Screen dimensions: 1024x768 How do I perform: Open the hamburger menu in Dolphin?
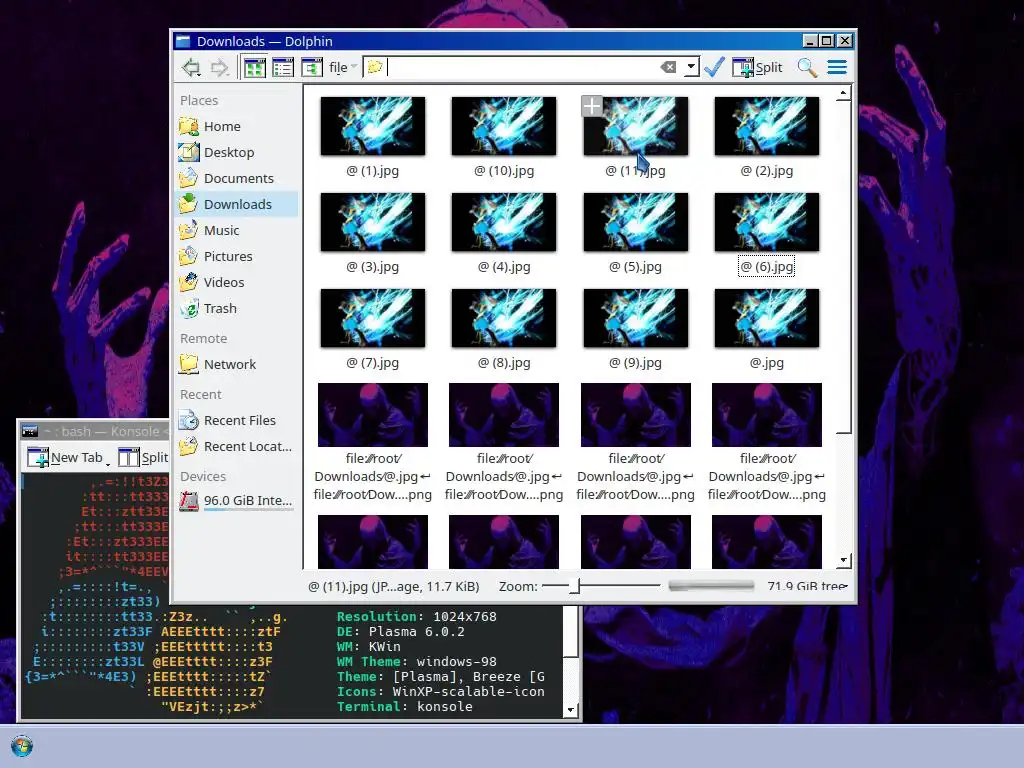coord(837,67)
